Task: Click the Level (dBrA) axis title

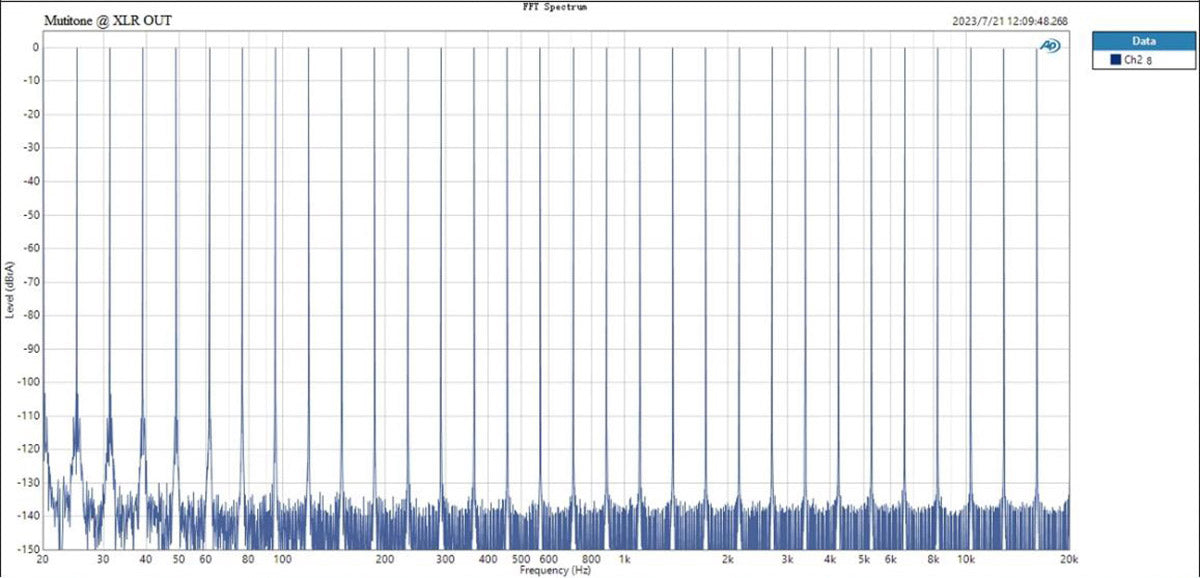Action: click(9, 290)
